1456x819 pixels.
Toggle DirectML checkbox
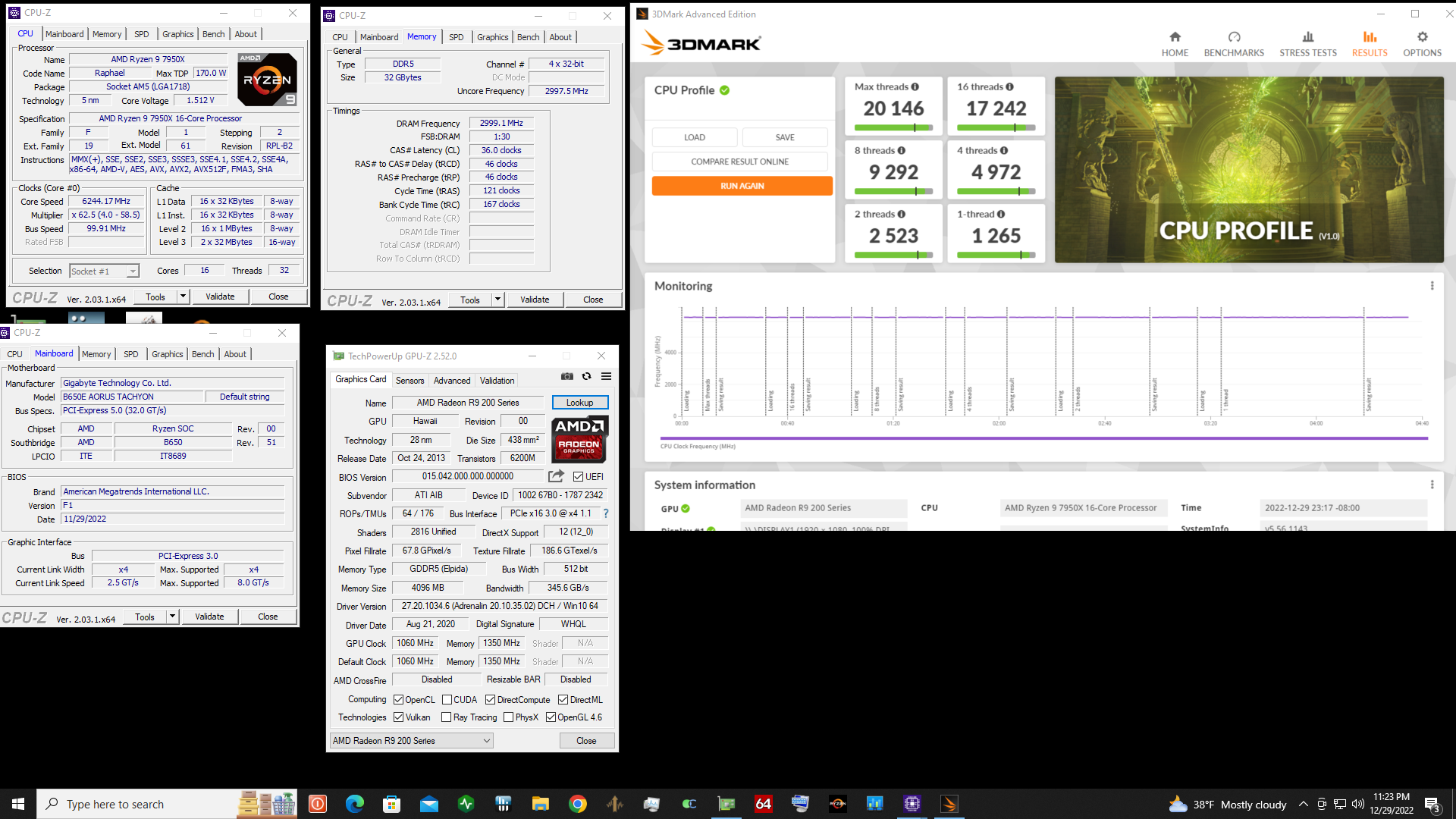[x=563, y=700]
